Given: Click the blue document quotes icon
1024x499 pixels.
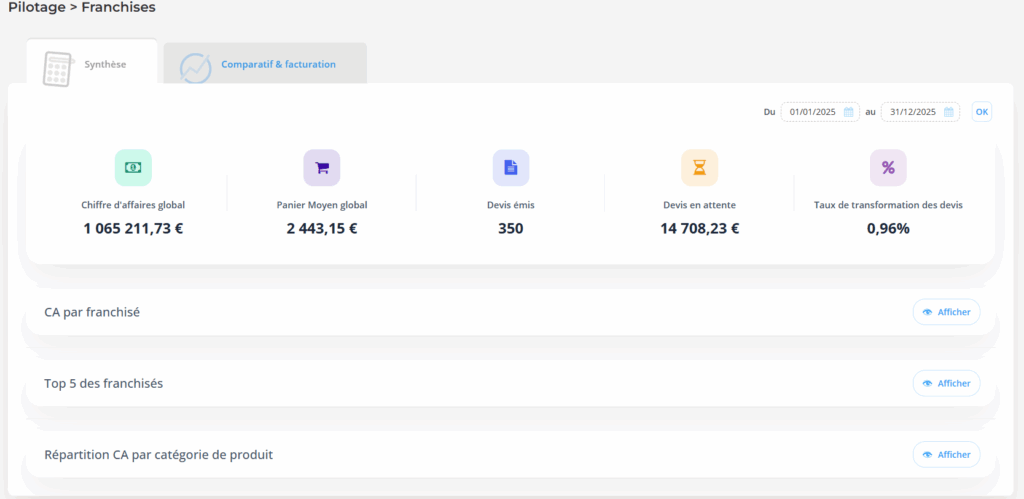Looking at the screenshot, I should pyautogui.click(x=511, y=167).
